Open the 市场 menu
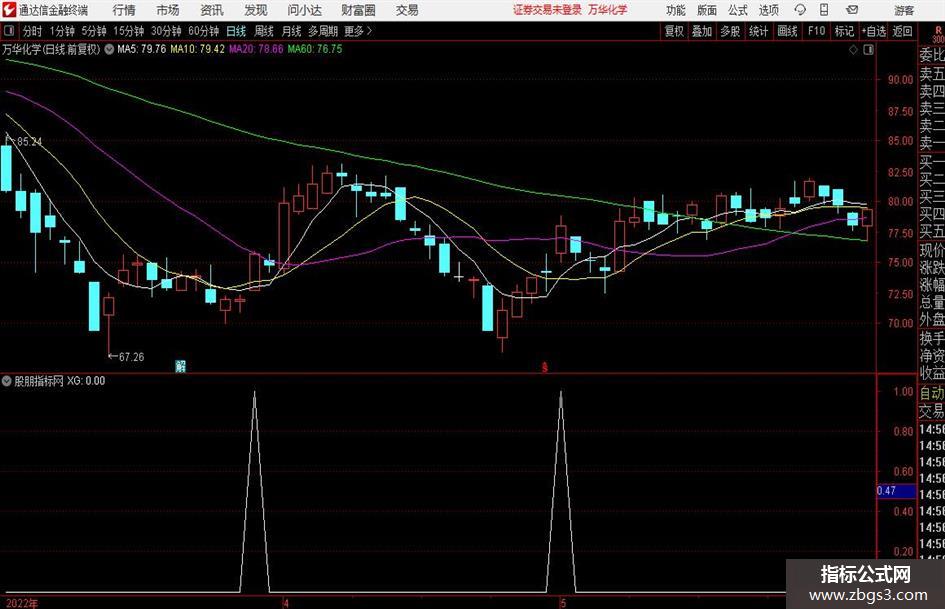Image resolution: width=945 pixels, height=609 pixels. (x=168, y=10)
